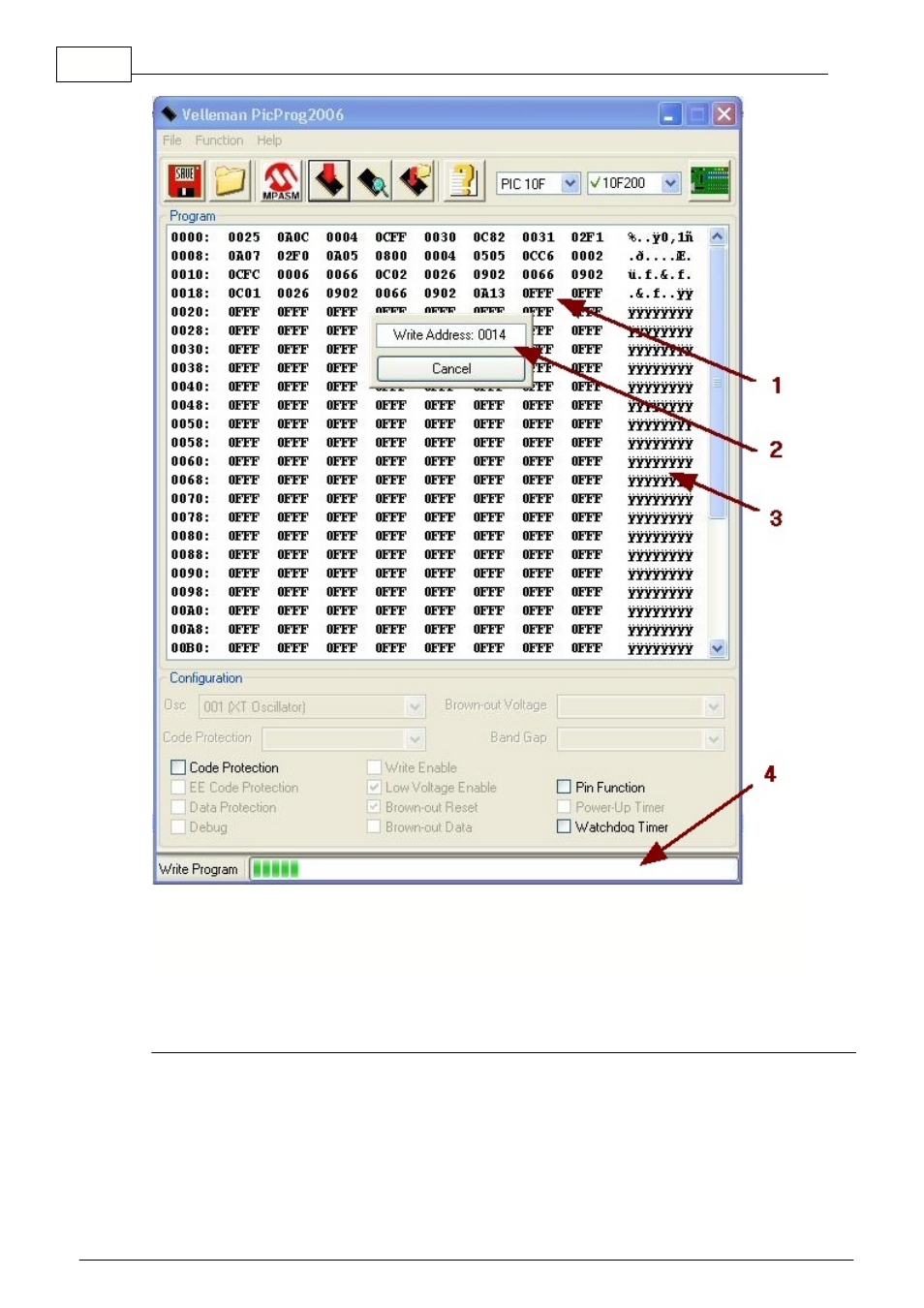Select address row 0008: in hex view
924x1308 pixels.
tap(190, 256)
